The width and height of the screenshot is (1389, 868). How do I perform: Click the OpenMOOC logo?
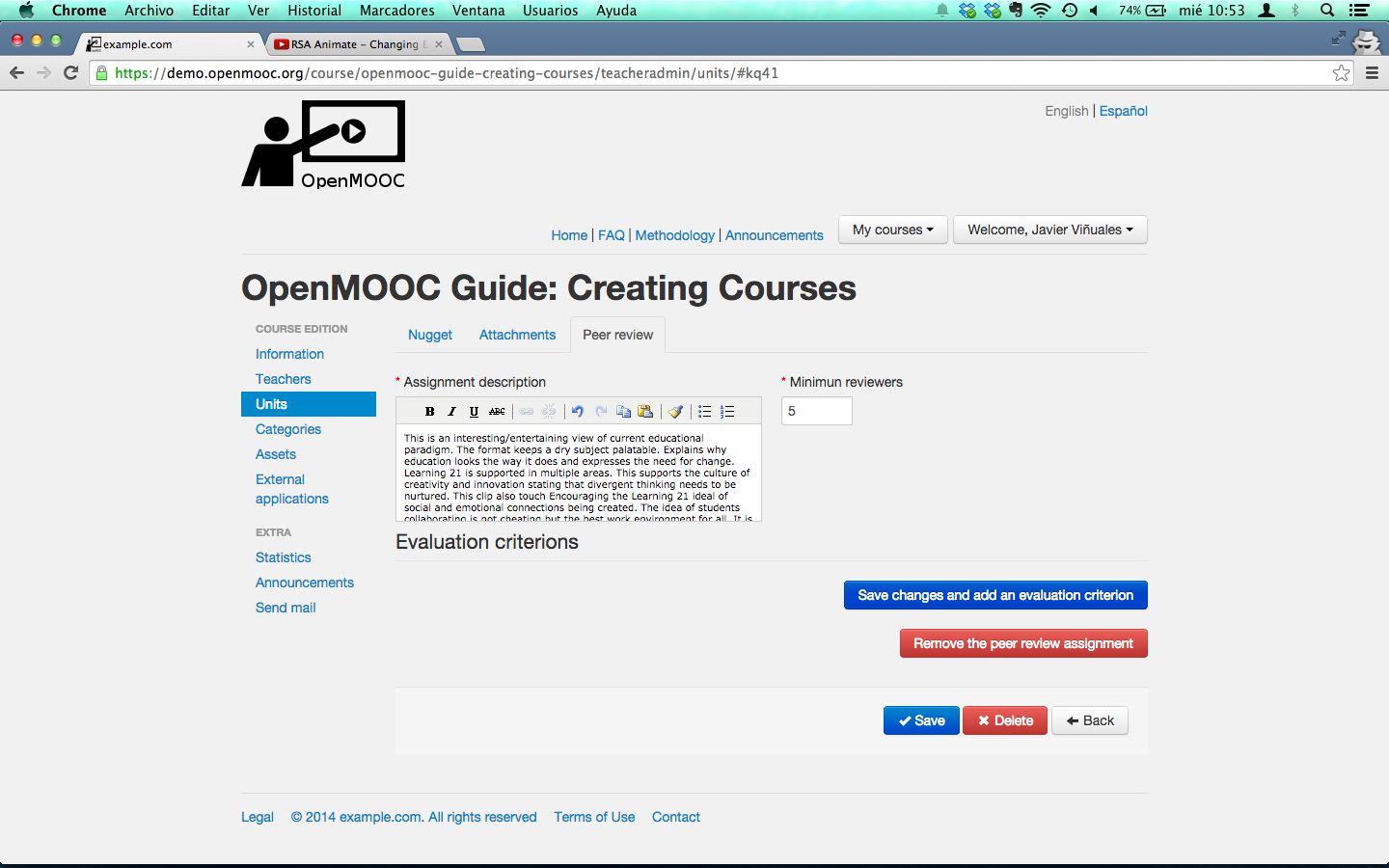pyautogui.click(x=323, y=145)
